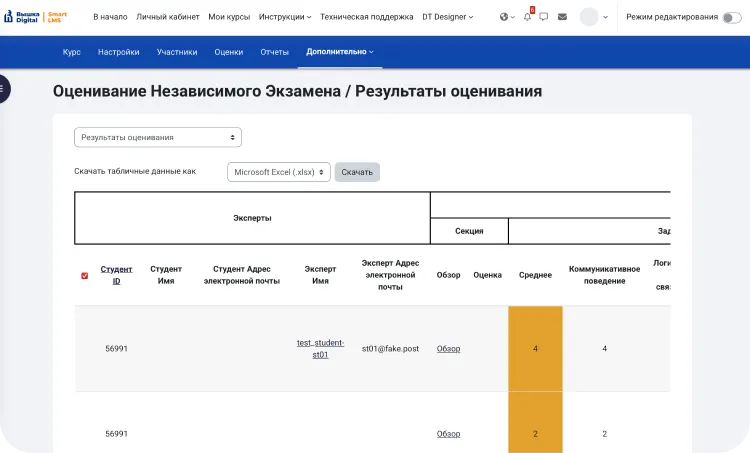Expand the Инструкции menu
The image size is (750, 453).
(x=285, y=17)
